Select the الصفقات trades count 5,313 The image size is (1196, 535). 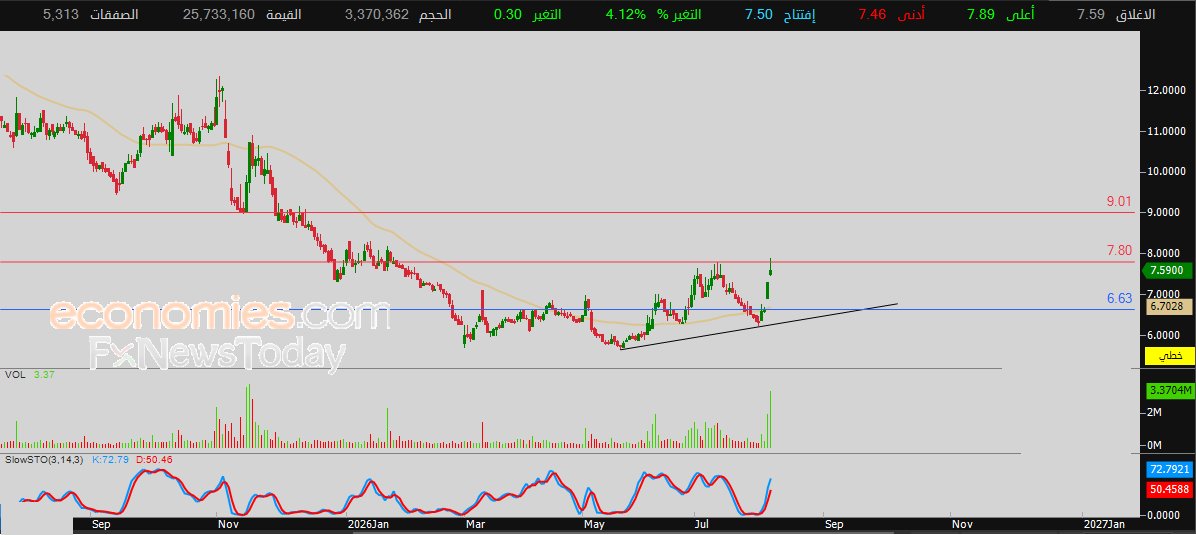[63, 15]
